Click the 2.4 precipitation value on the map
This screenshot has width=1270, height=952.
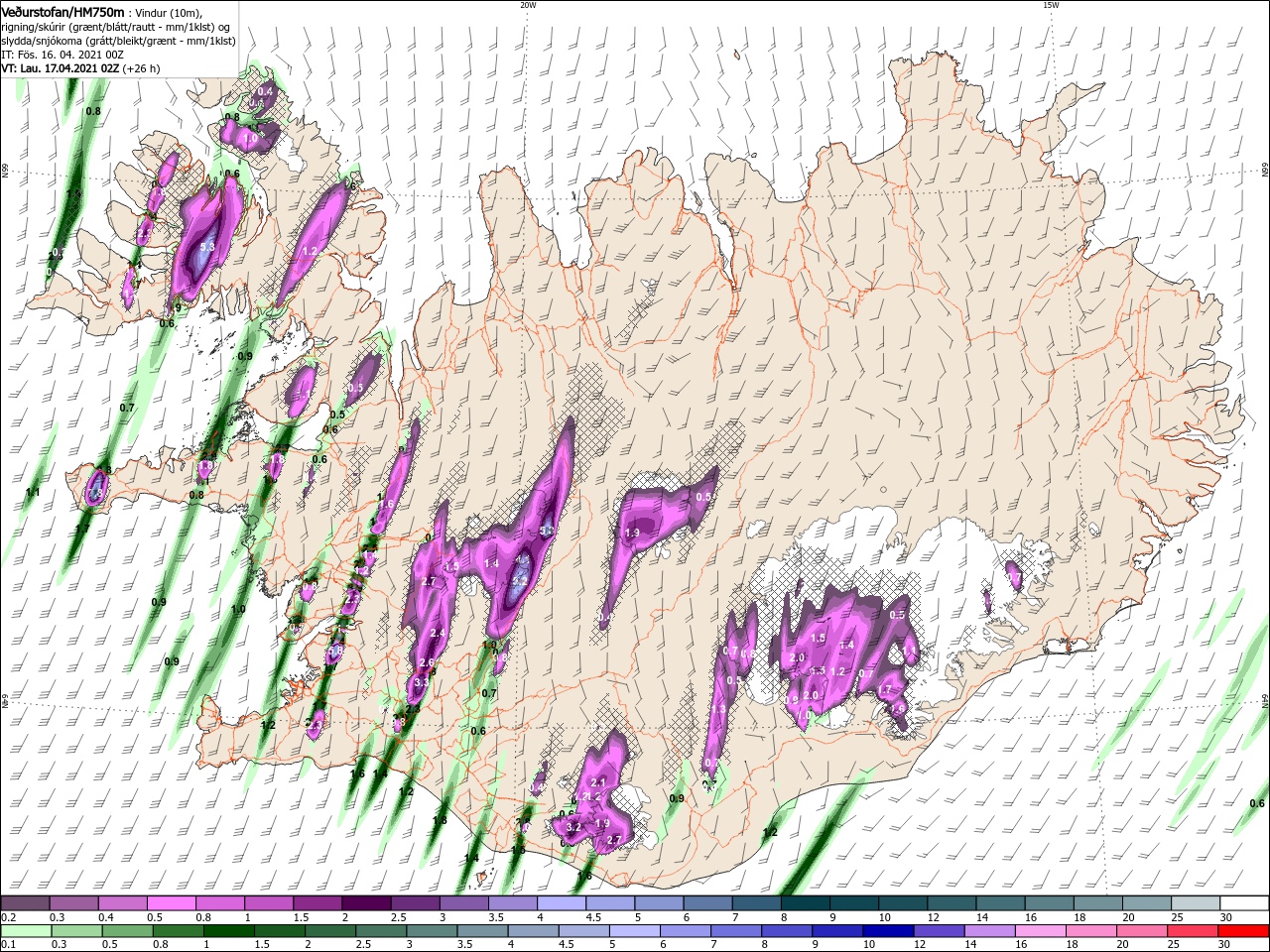438,633
